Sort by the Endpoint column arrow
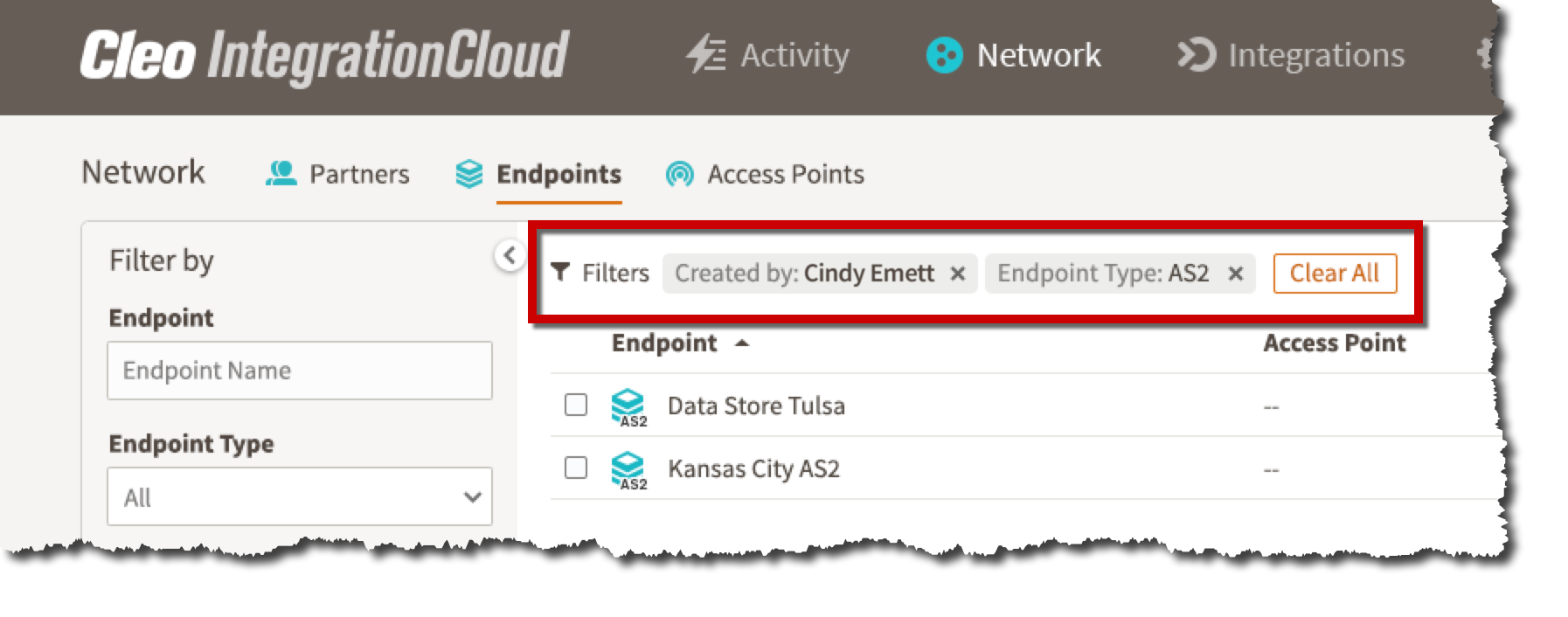 pos(742,343)
